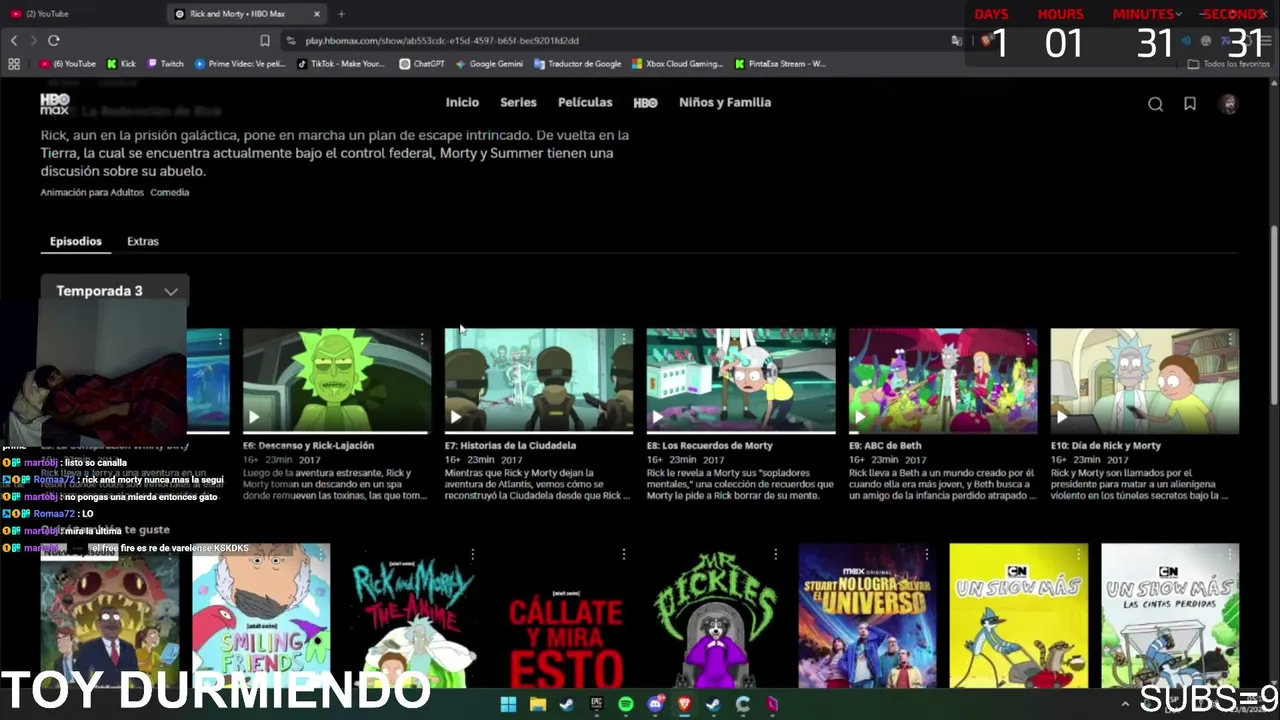Image resolution: width=1280 pixels, height=720 pixels.
Task: Play episode E7 Historias de la Ciudadela
Action: [456, 417]
